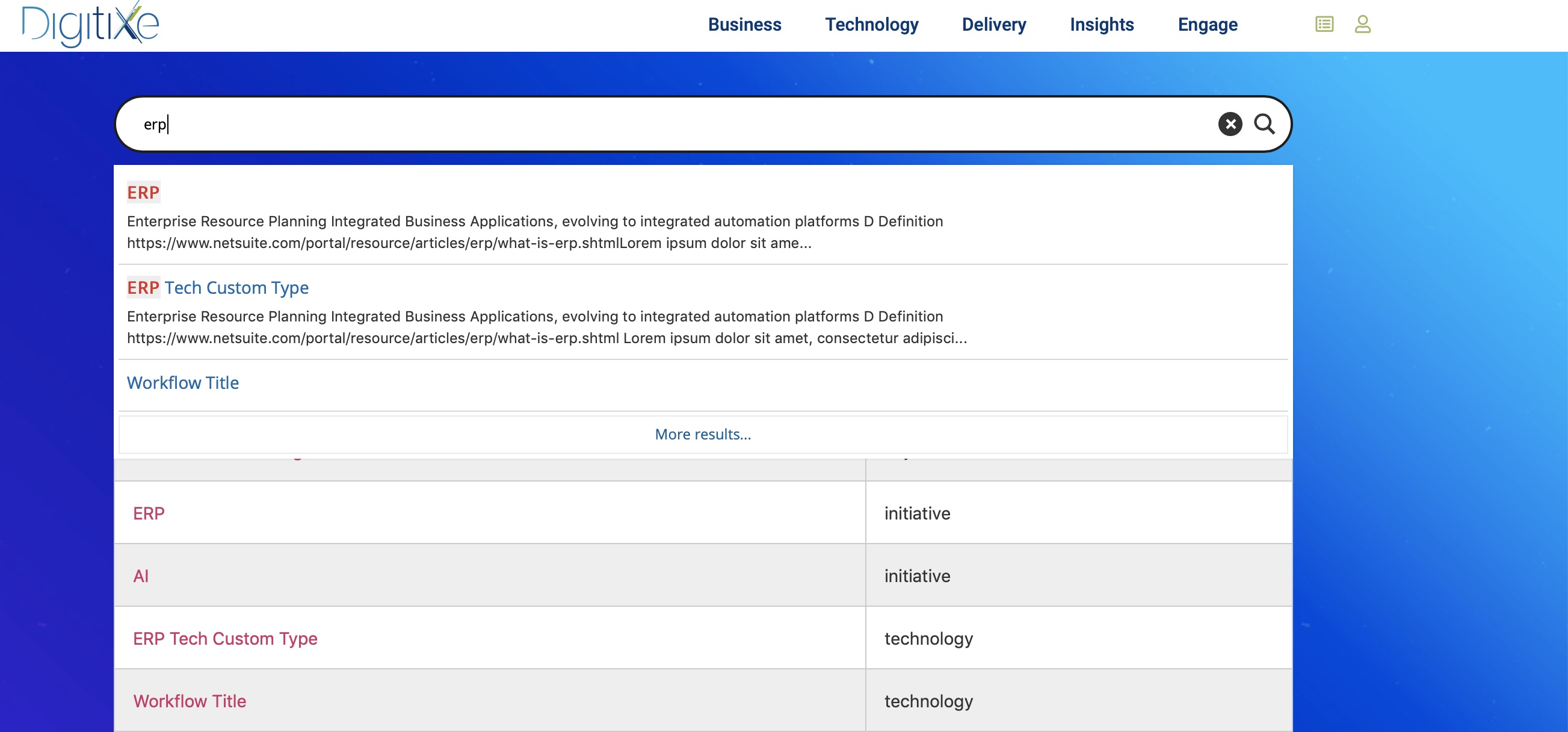Open the Business menu
1568x732 pixels.
pyautogui.click(x=744, y=24)
